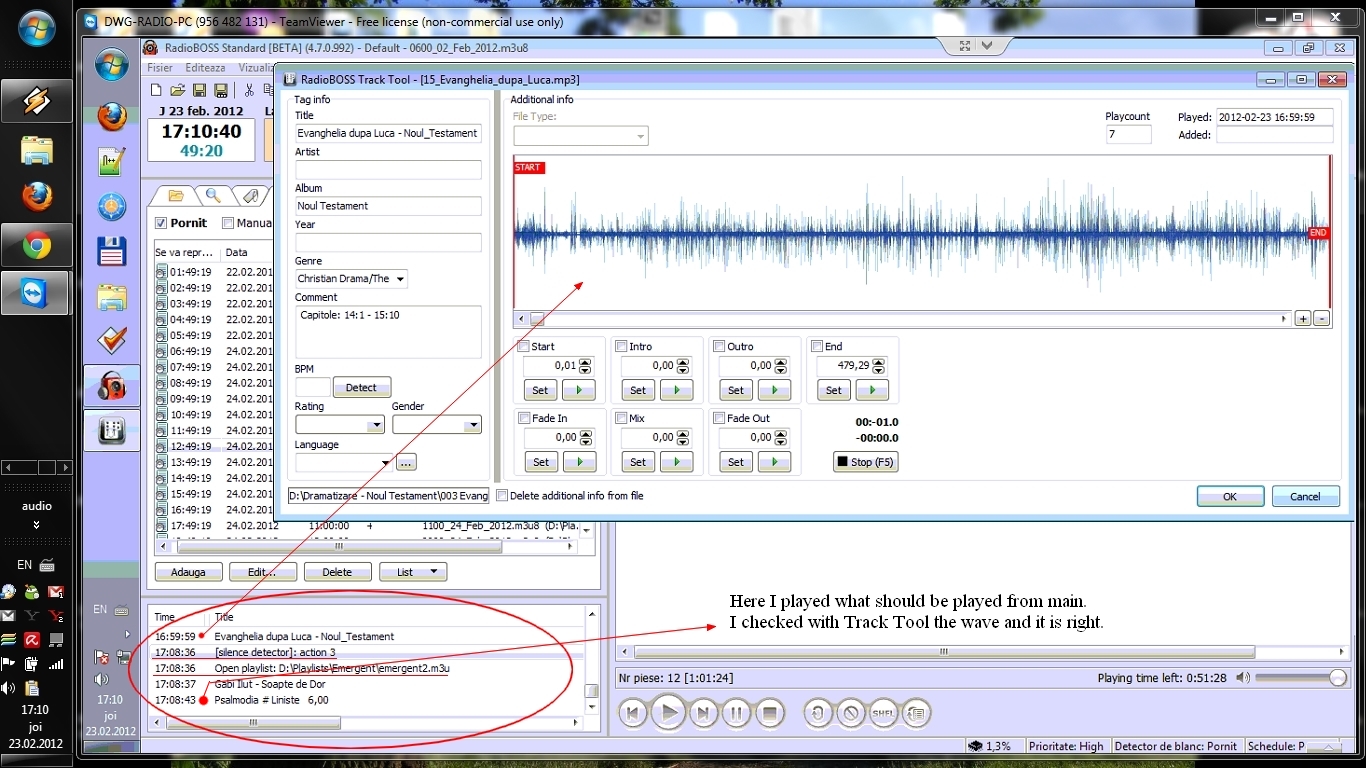Check Delete additional info from file
The image size is (1366, 768).
tap(502, 495)
